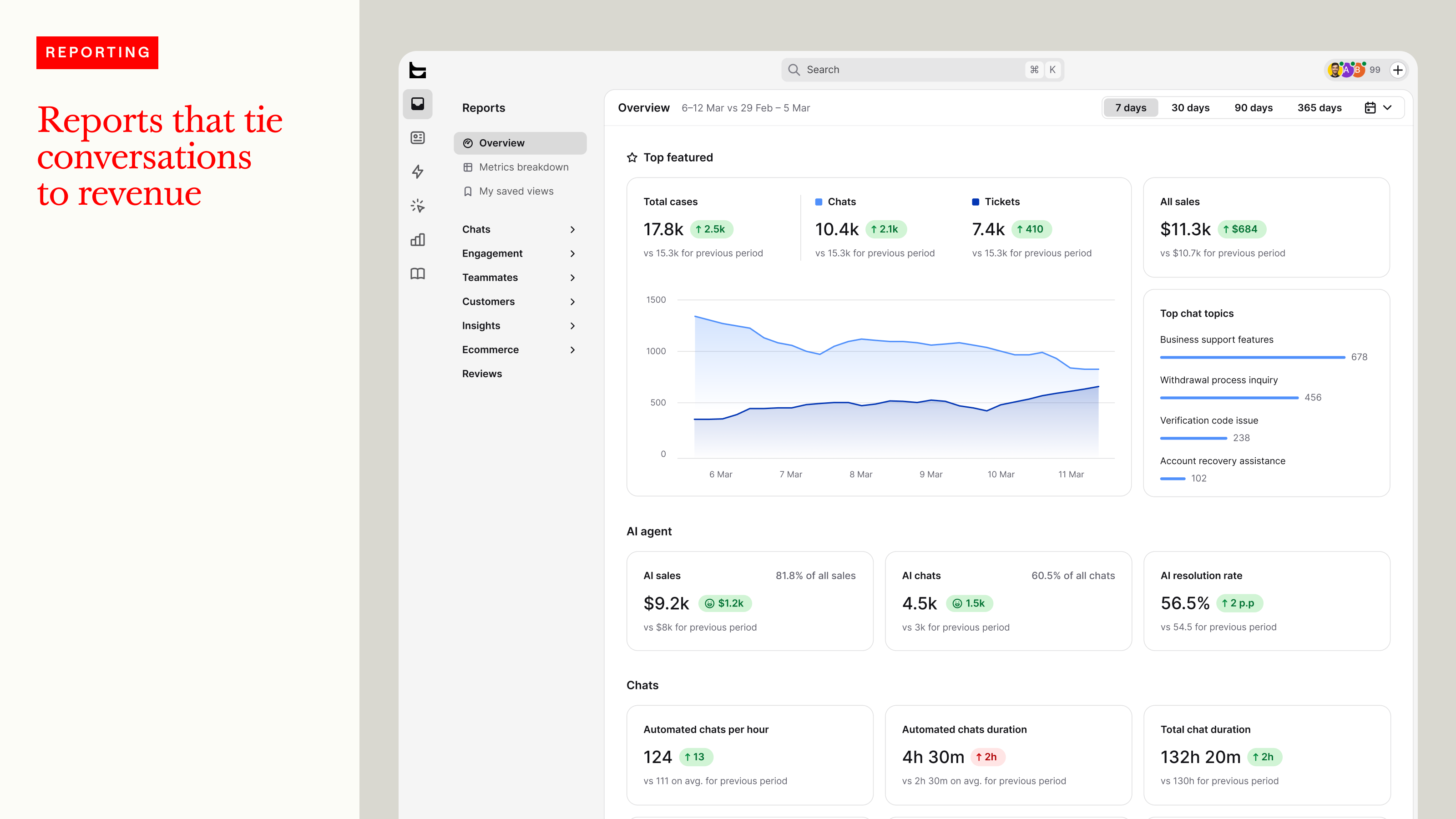This screenshot has width=1456, height=819.
Task: Click the My saved views bookmark icon
Action: pos(467,192)
